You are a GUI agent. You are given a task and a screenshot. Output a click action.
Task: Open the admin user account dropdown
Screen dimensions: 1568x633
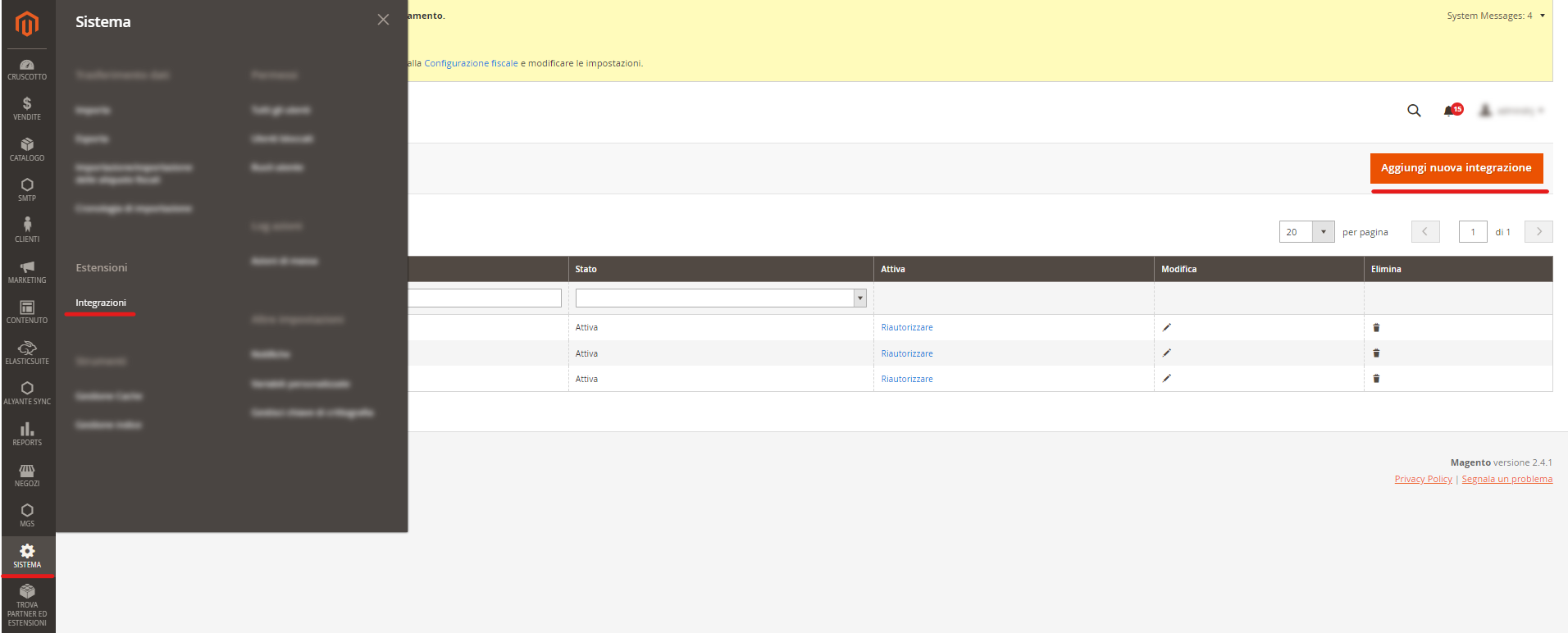click(1511, 110)
